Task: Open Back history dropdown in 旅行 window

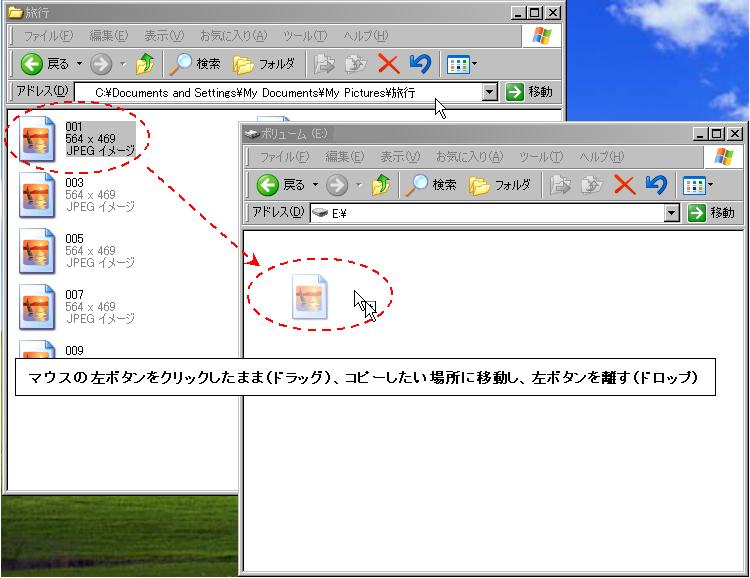Action: coord(79,64)
